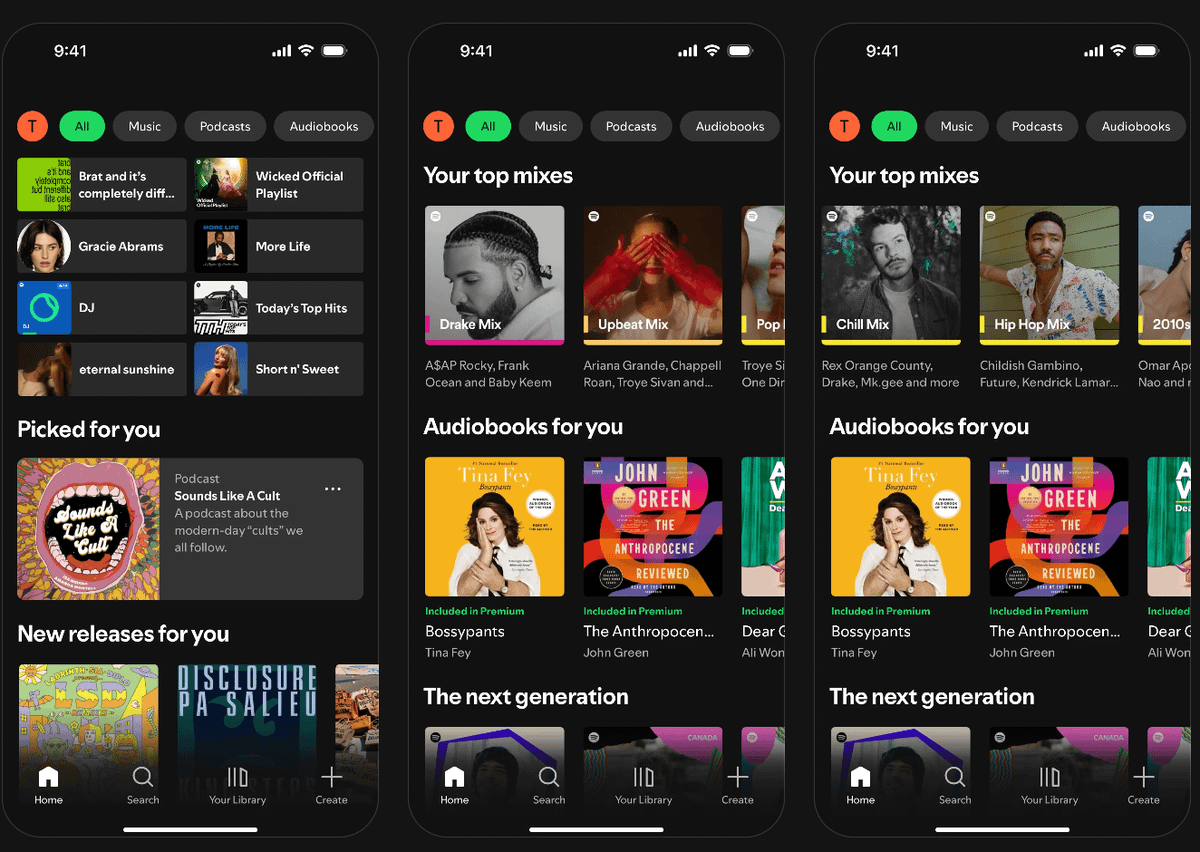Tap Search icon in middle phone
Screen dimensions: 1200x852
coord(549,777)
